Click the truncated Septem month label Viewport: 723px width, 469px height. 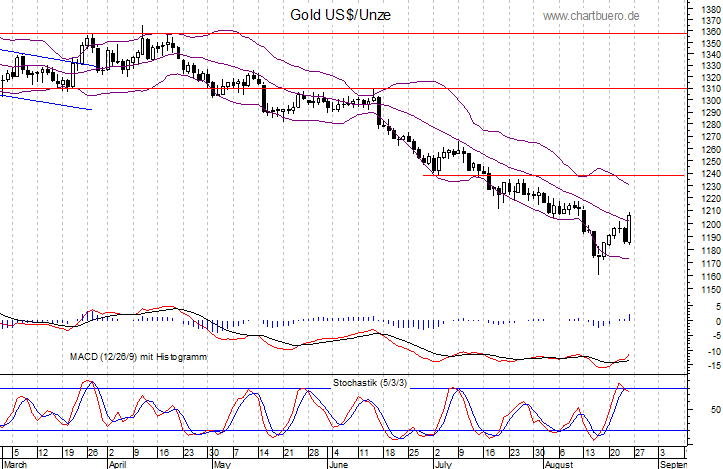674,464
